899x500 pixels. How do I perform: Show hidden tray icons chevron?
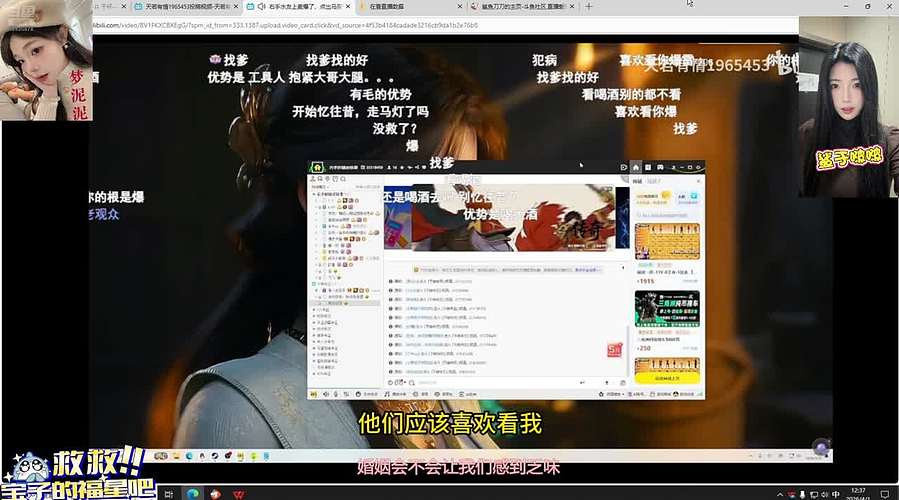pos(780,494)
